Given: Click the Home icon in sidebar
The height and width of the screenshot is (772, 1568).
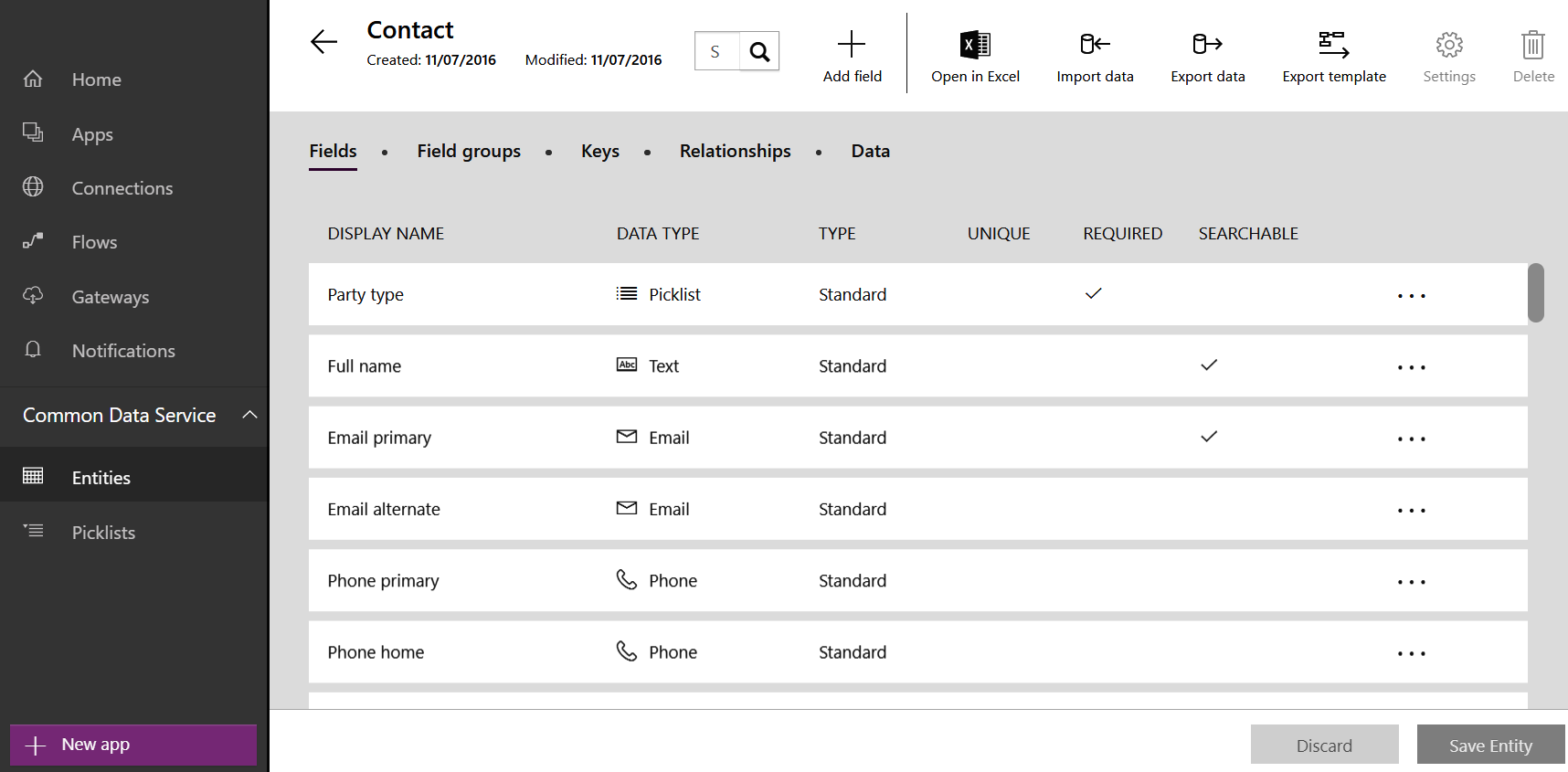Looking at the screenshot, I should (33, 79).
